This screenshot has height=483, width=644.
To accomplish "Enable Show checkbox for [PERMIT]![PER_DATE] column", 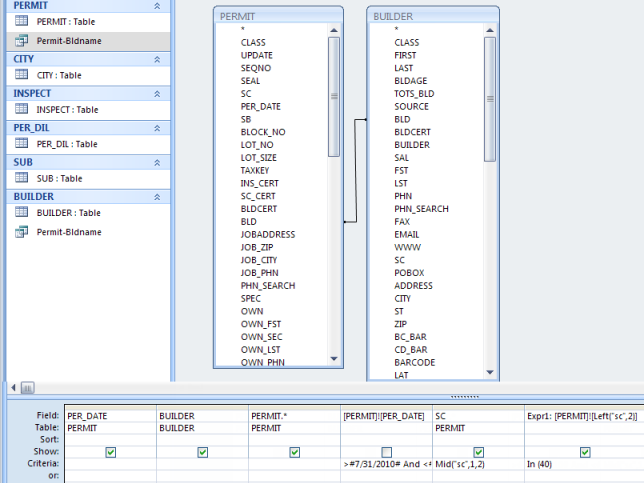I will pos(386,452).
